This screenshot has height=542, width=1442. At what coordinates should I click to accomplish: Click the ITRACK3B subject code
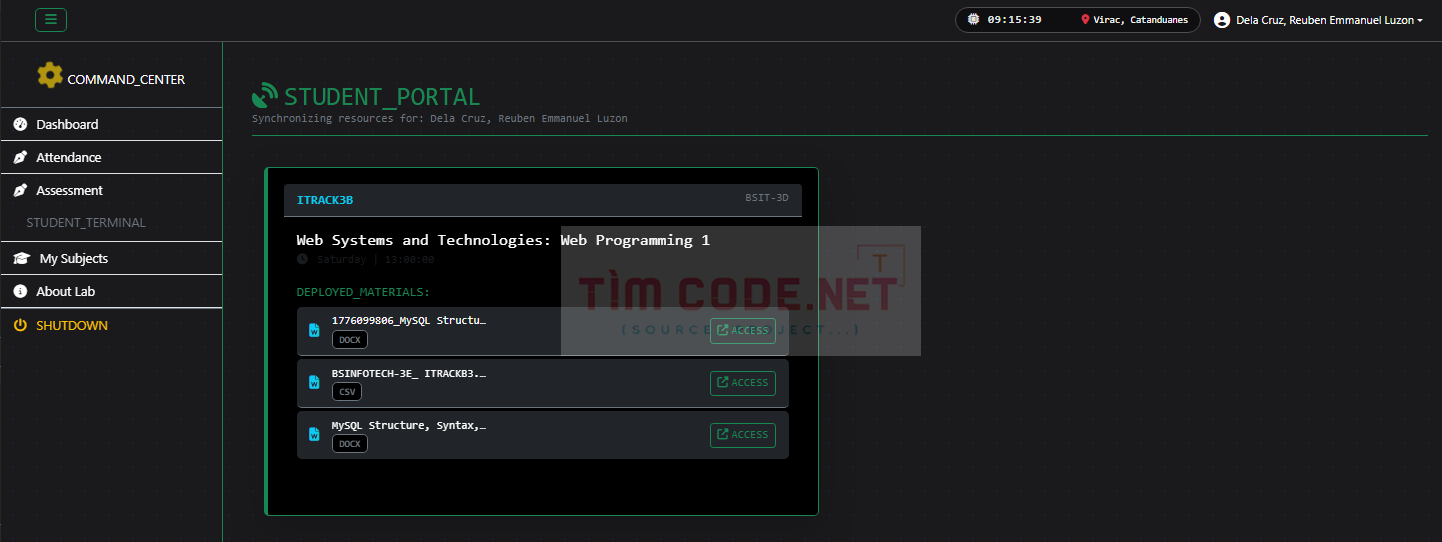[x=325, y=200]
